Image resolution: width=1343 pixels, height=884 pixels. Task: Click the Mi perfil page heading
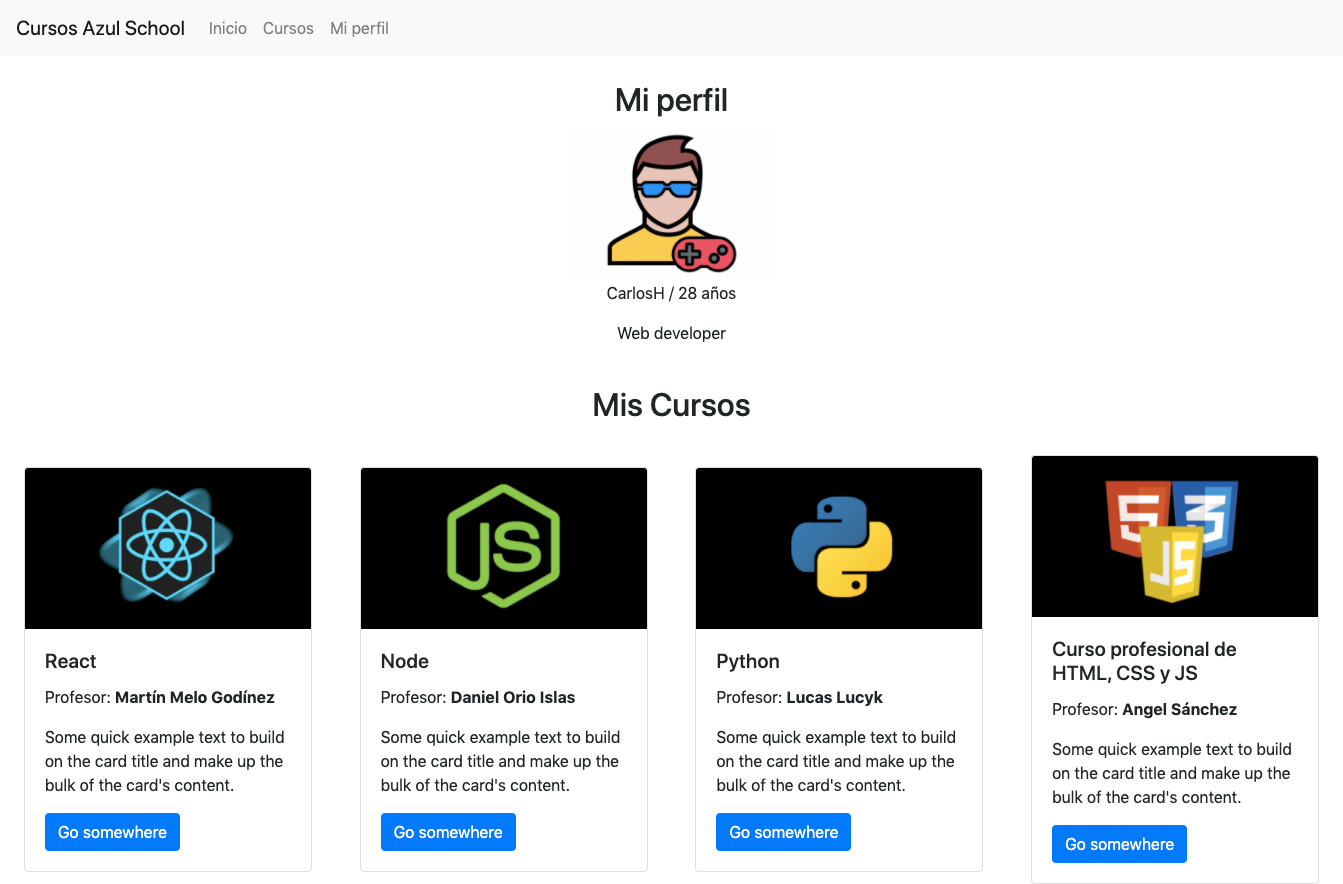(671, 100)
